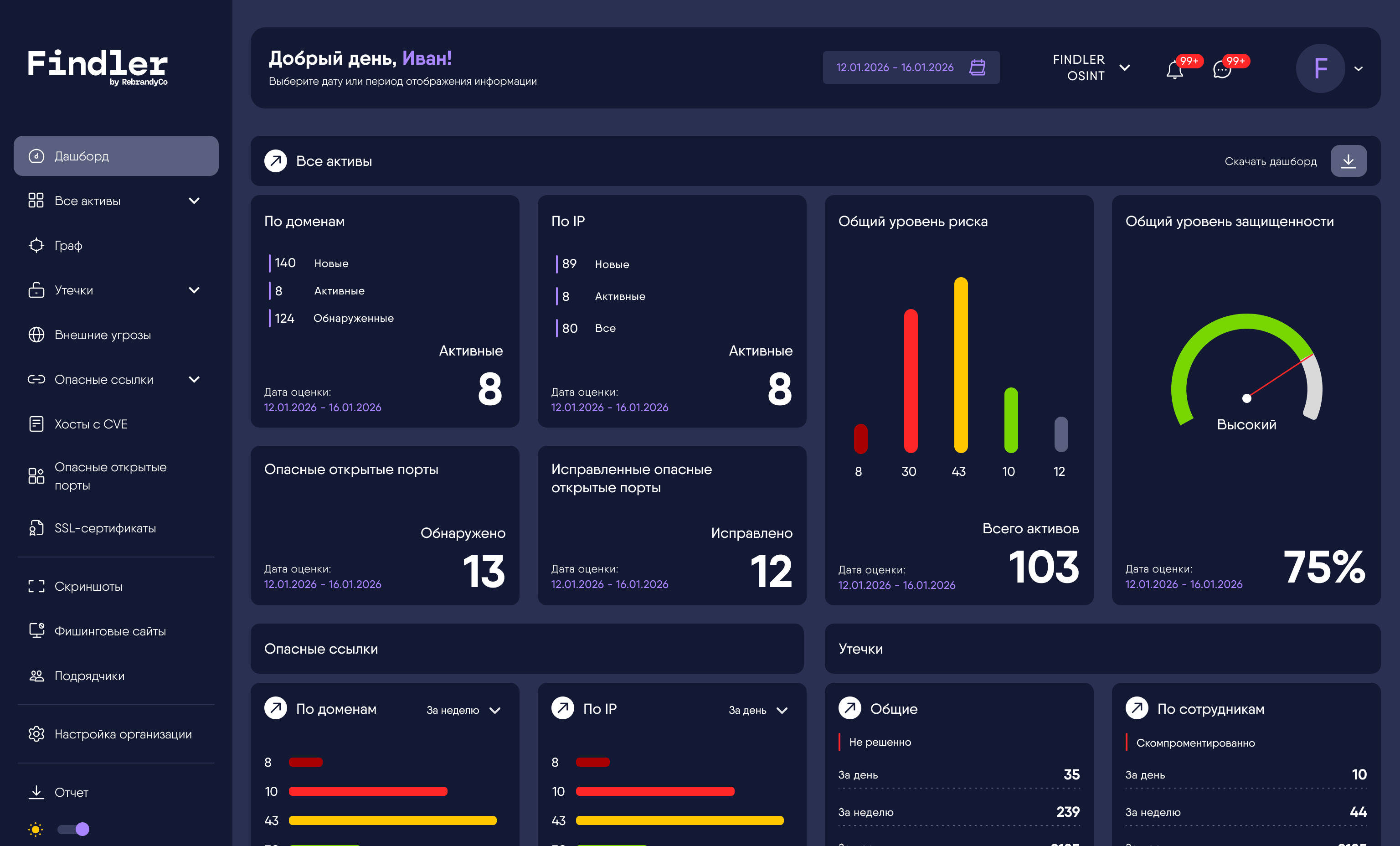Toggle the light/dark theme switch
This screenshot has height=846, width=1400.
(74, 829)
